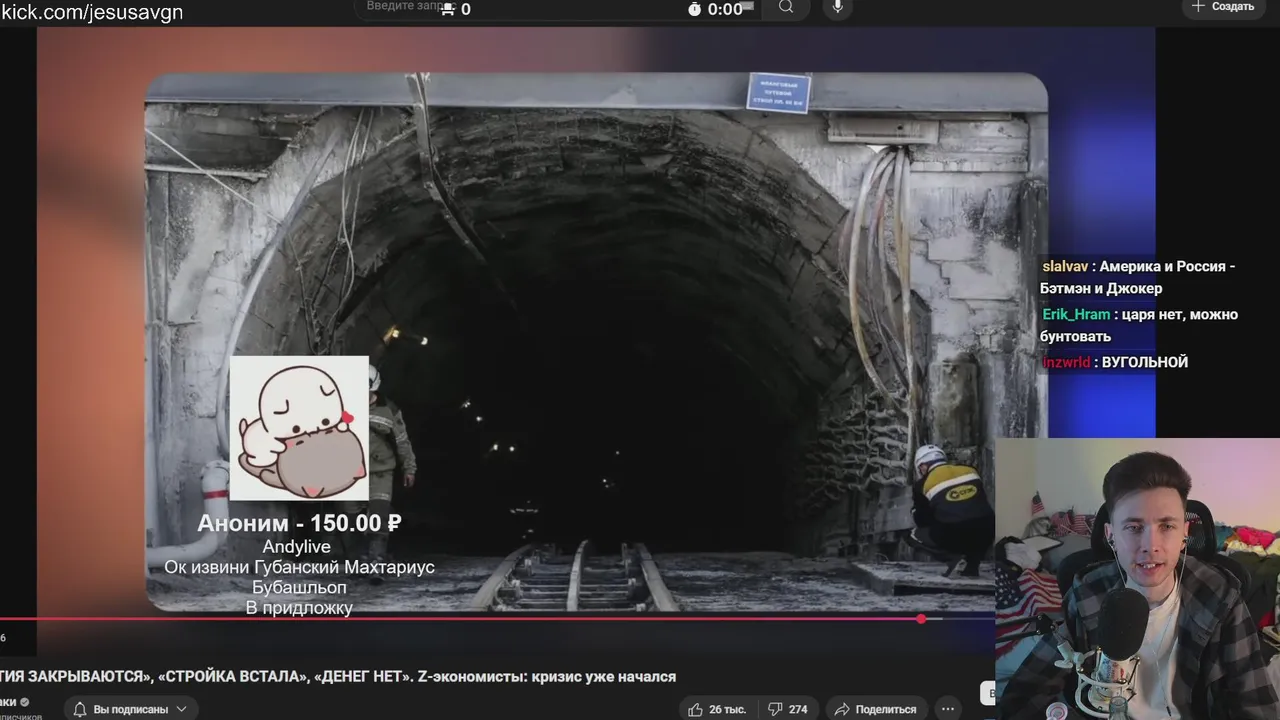Screen dimensions: 1280x720
Task: Search YouTube with the magnifier icon
Action: [x=786, y=8]
